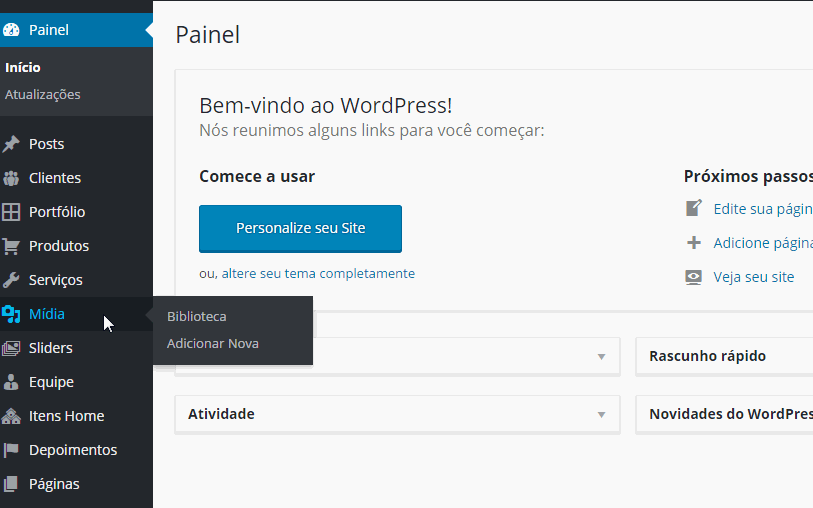Collapse the Atividade panel arrow

[x=602, y=414]
